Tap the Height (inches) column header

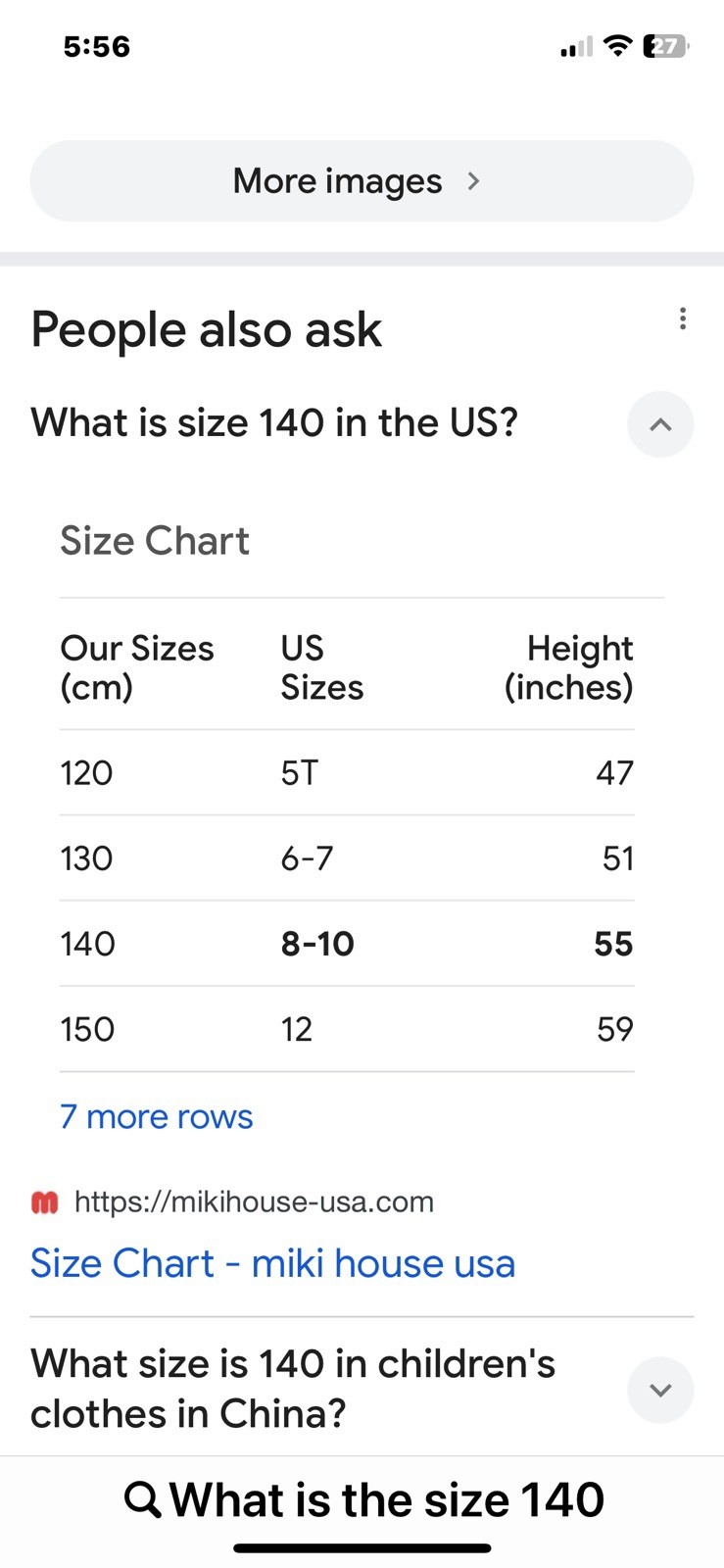568,667
